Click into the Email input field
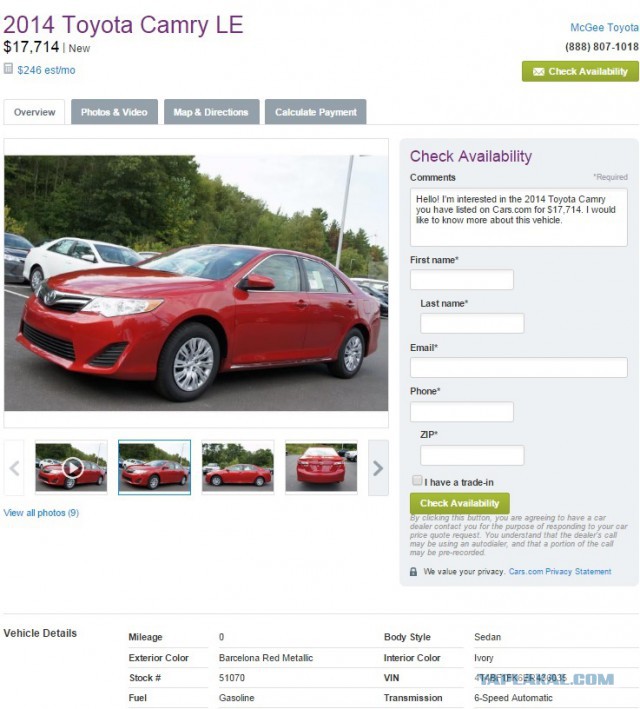 (519, 367)
